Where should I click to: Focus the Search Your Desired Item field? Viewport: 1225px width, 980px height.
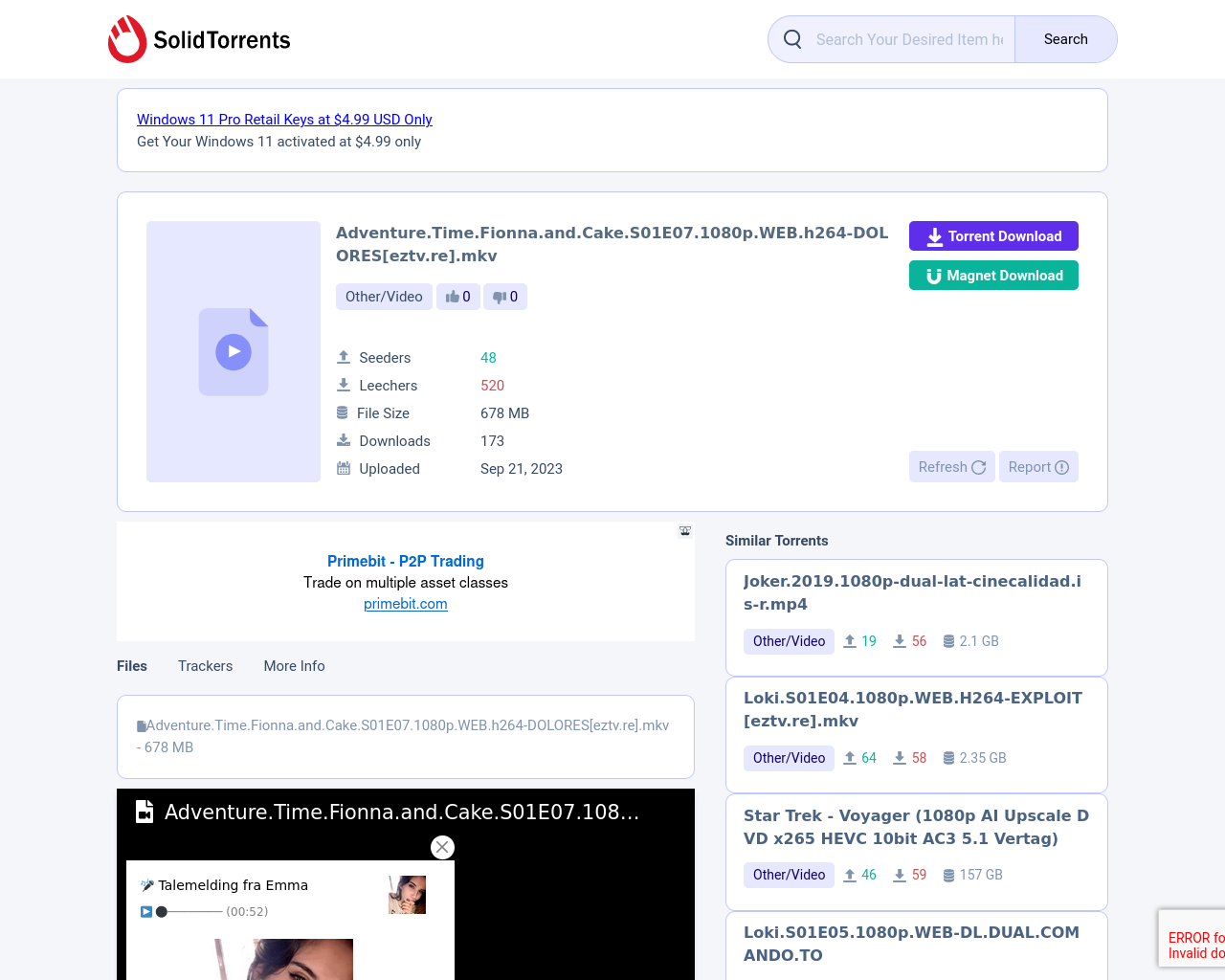tap(909, 39)
